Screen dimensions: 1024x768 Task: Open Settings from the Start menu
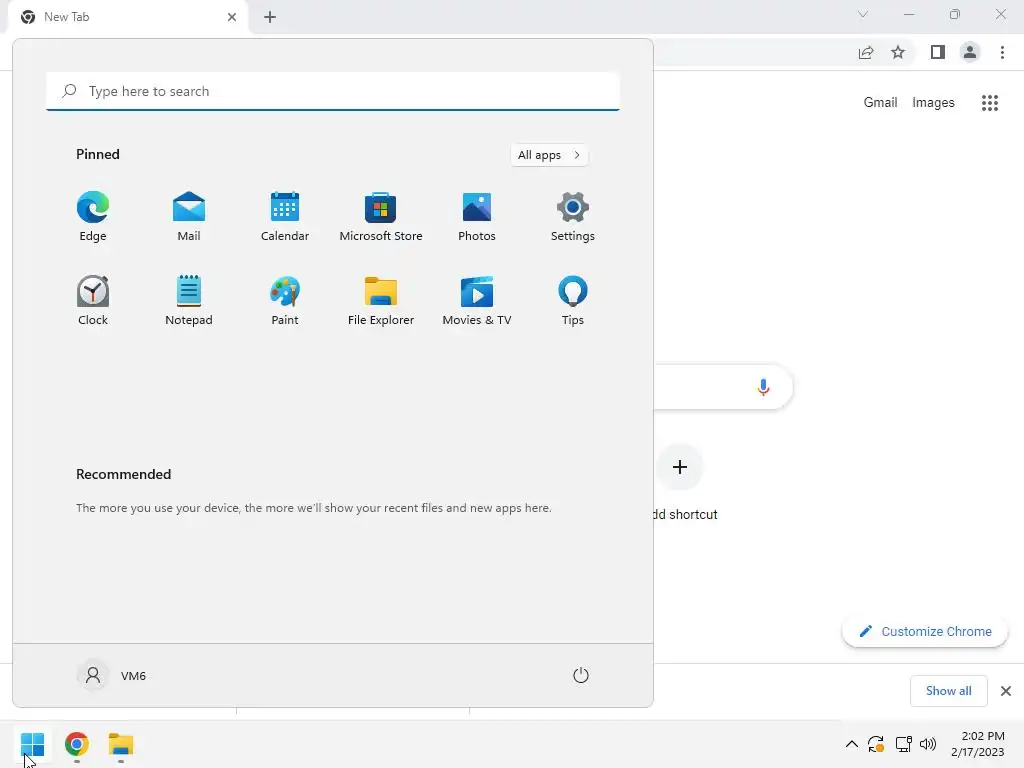coord(573,217)
